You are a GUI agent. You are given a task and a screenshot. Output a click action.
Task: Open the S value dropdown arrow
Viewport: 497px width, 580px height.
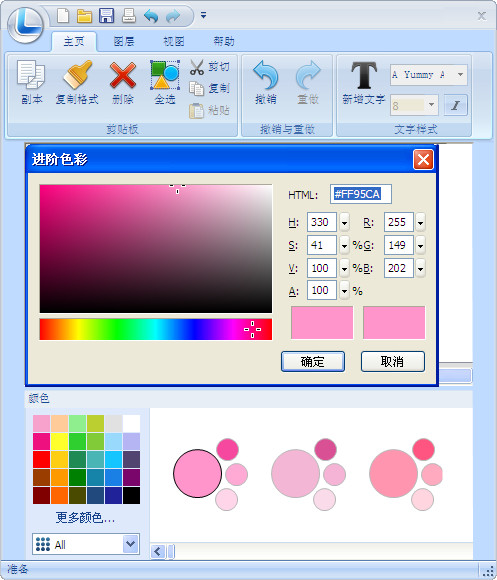344,246
